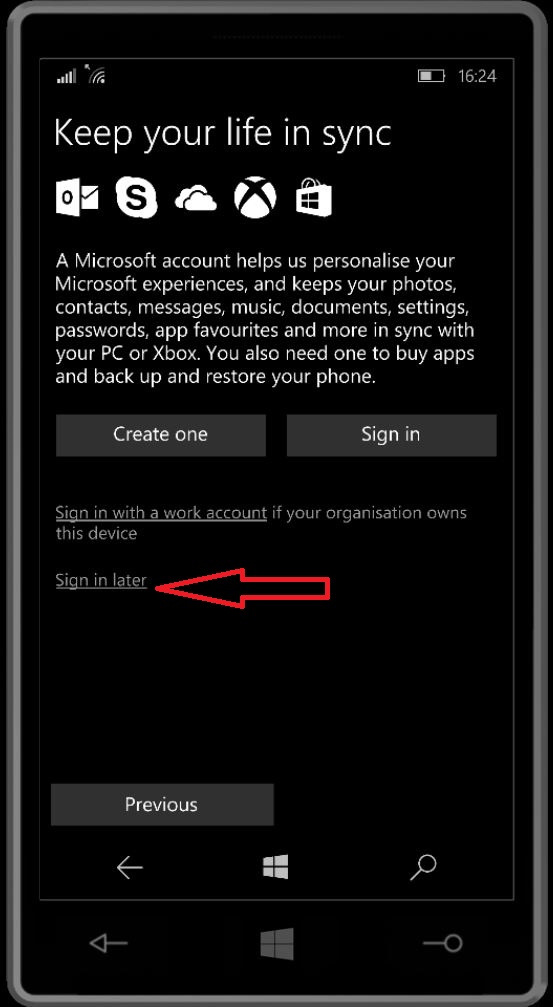The image size is (553, 1007).
Task: Select the Create one button
Action: click(x=161, y=435)
